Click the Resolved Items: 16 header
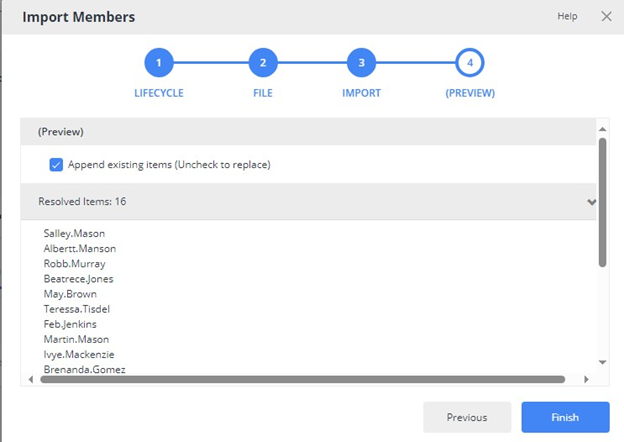The width and height of the screenshot is (624, 442). pos(82,202)
